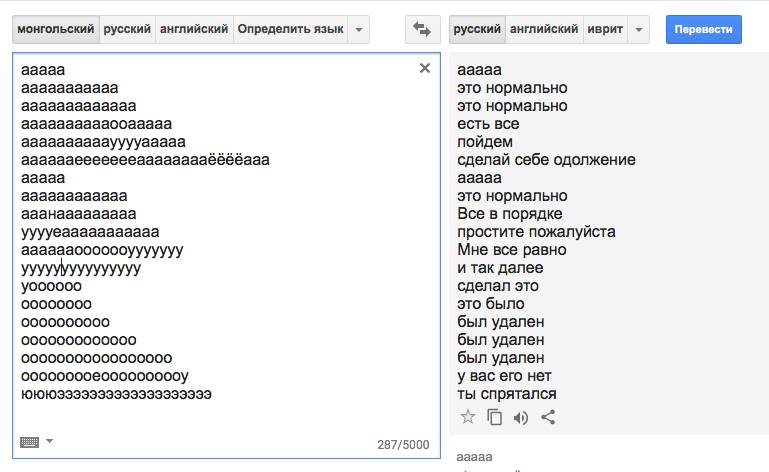Select русский as the target language
The image size is (769, 472).
point(477,30)
